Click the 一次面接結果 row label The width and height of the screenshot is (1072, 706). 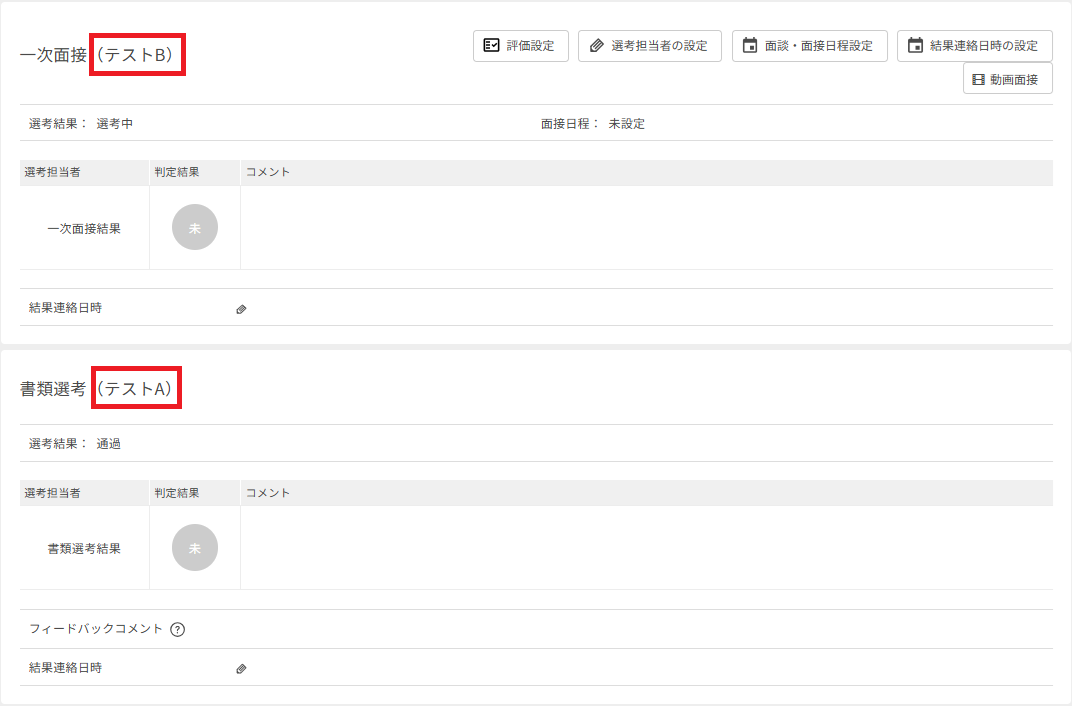click(84, 228)
